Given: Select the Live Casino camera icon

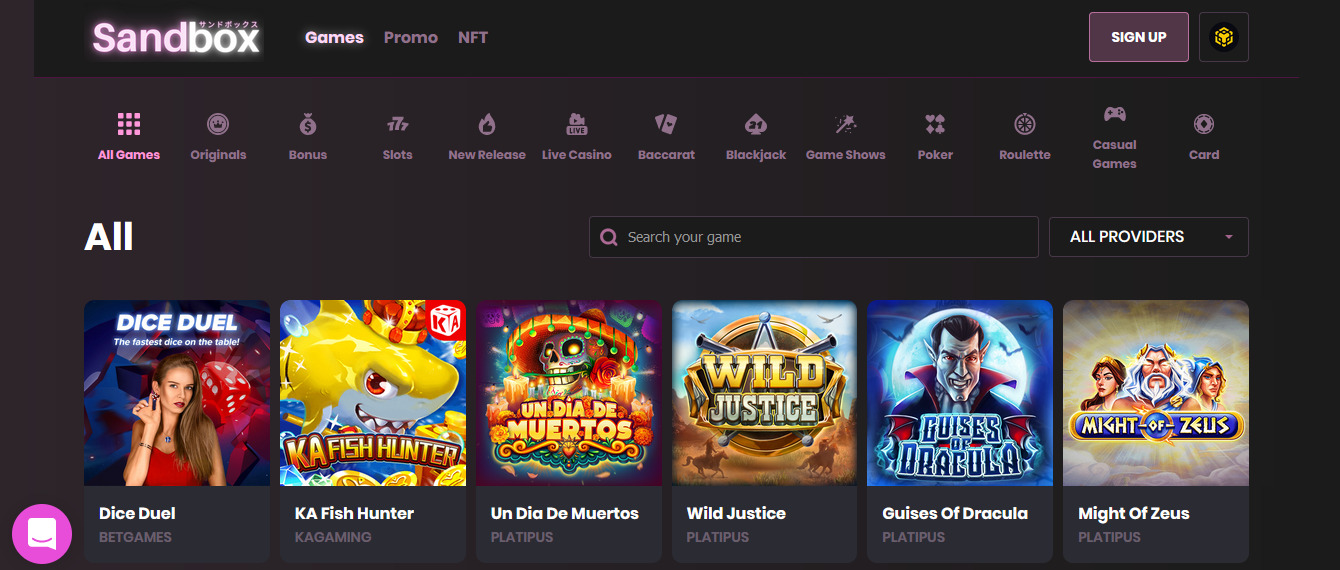Looking at the screenshot, I should pyautogui.click(x=577, y=124).
